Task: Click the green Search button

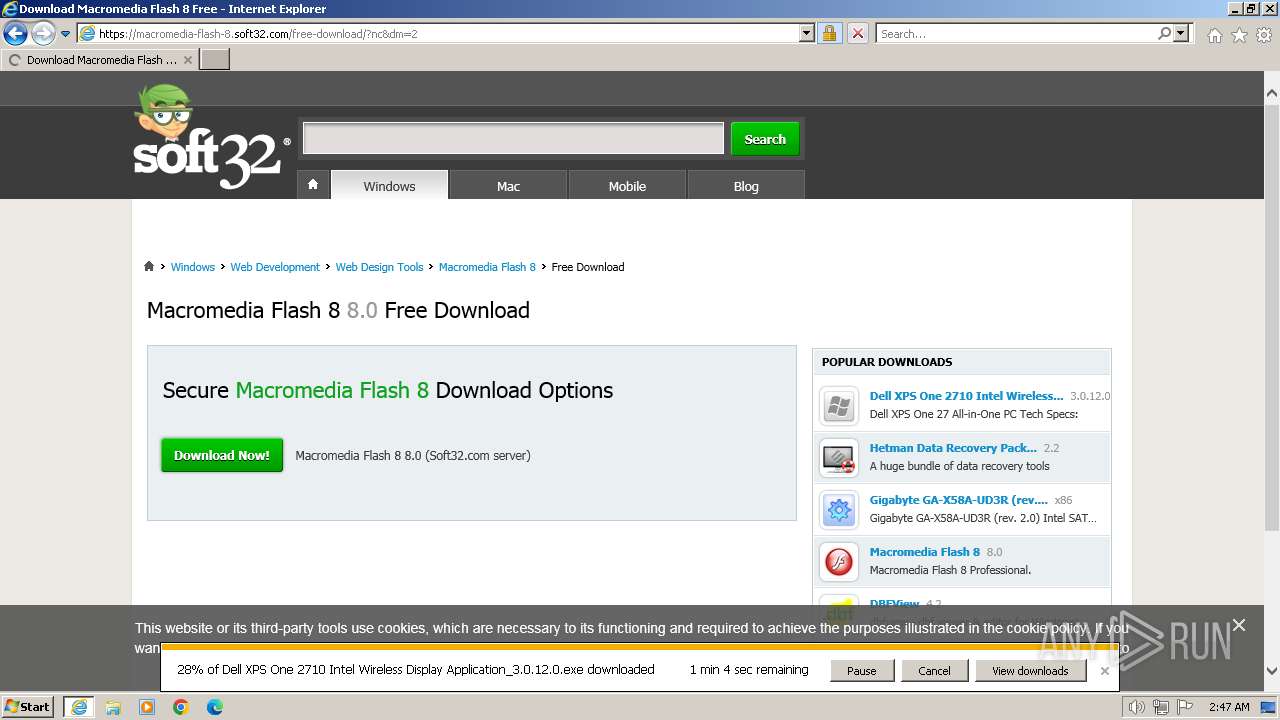Action: (765, 139)
